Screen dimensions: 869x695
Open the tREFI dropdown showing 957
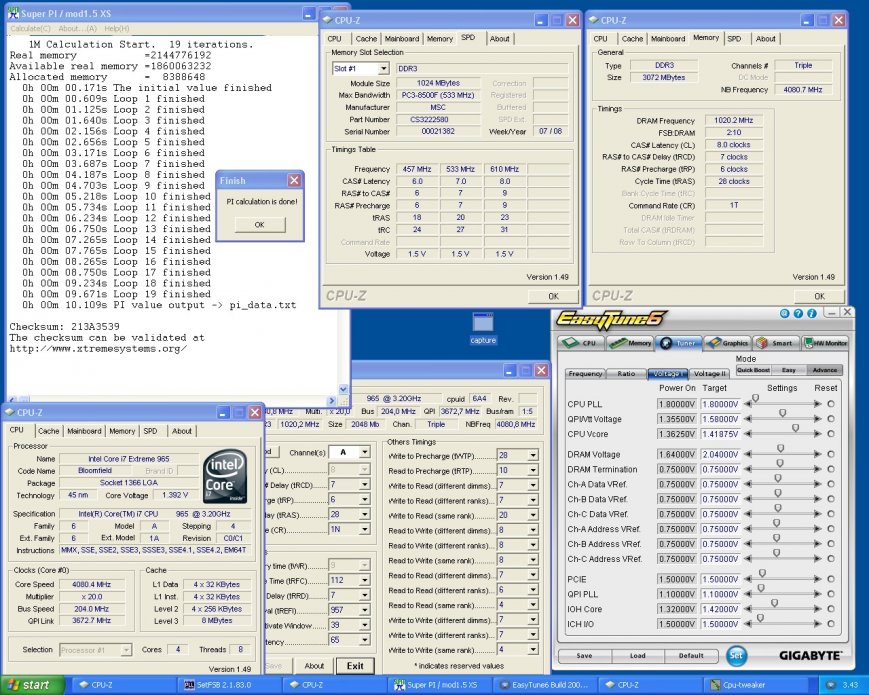point(364,610)
